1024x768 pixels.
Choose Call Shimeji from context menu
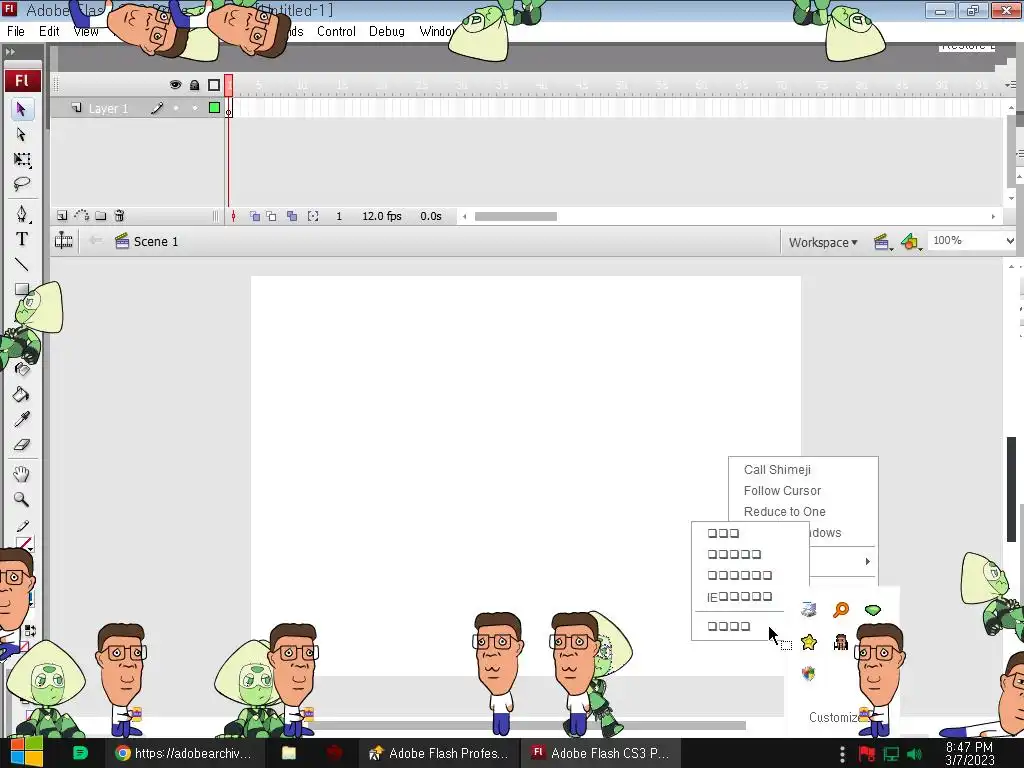click(x=777, y=470)
